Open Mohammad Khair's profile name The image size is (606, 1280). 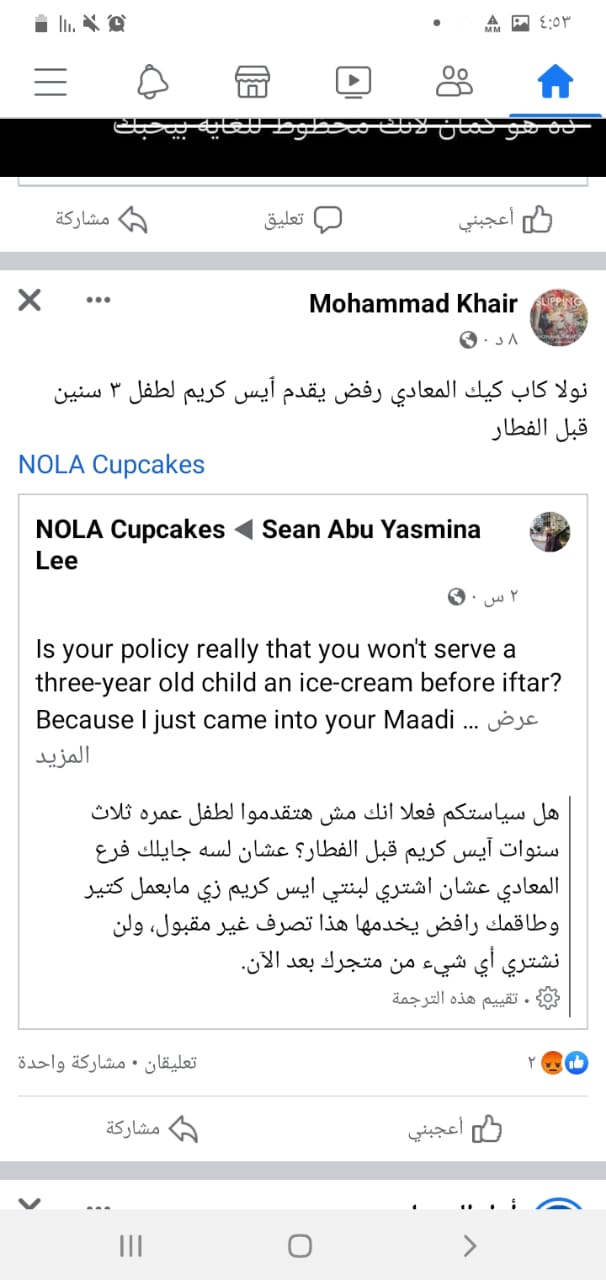tap(413, 304)
